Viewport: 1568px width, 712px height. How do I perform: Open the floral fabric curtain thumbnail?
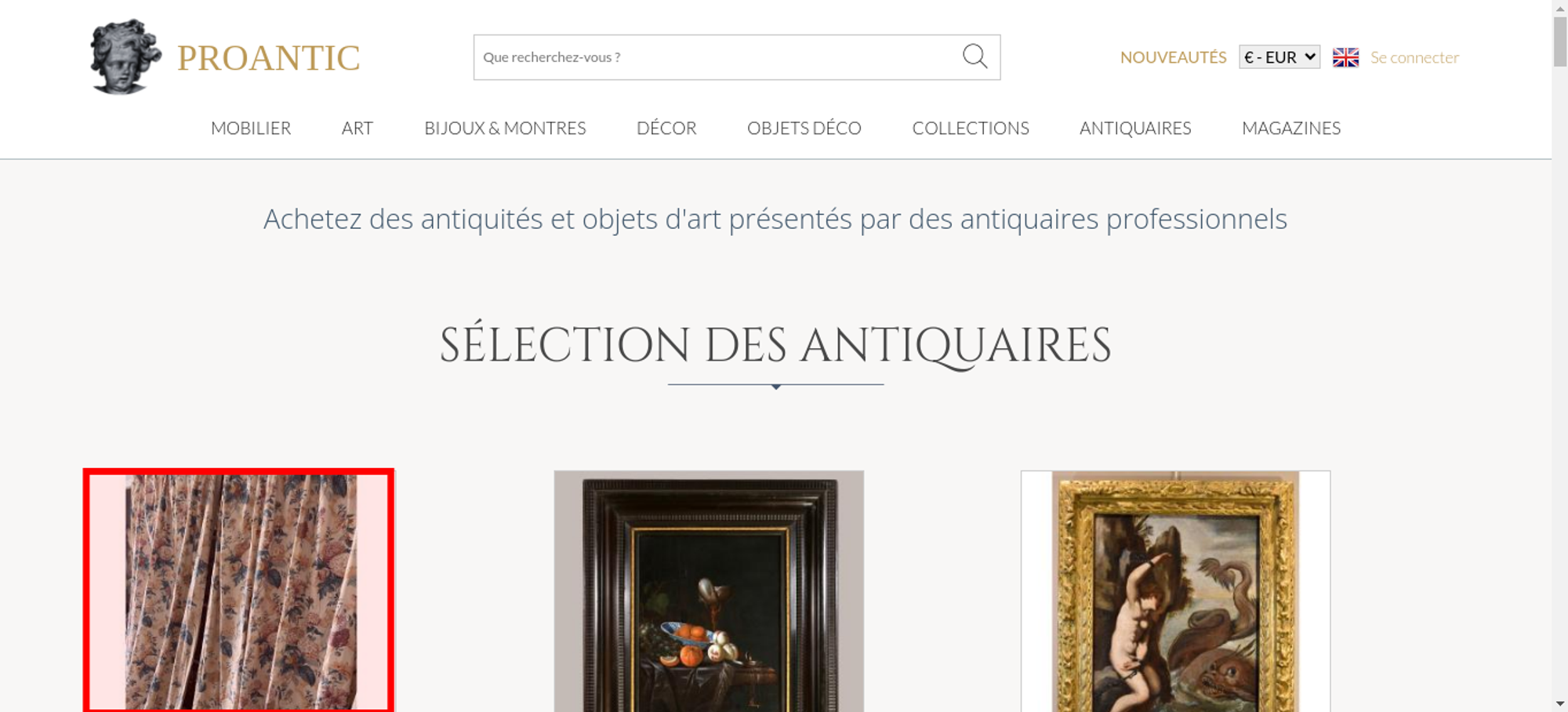239,591
